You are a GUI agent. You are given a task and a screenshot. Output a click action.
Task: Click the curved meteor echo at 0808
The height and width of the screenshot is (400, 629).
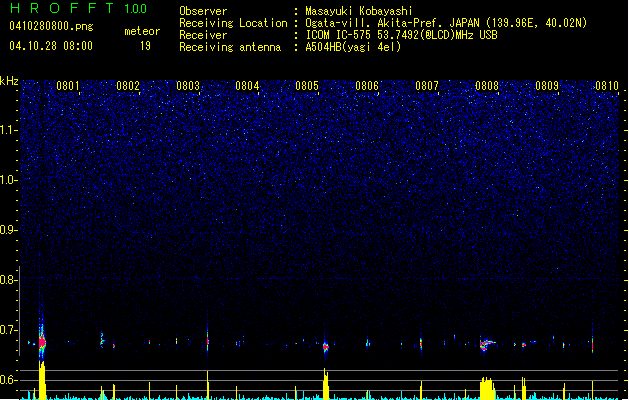pos(487,345)
